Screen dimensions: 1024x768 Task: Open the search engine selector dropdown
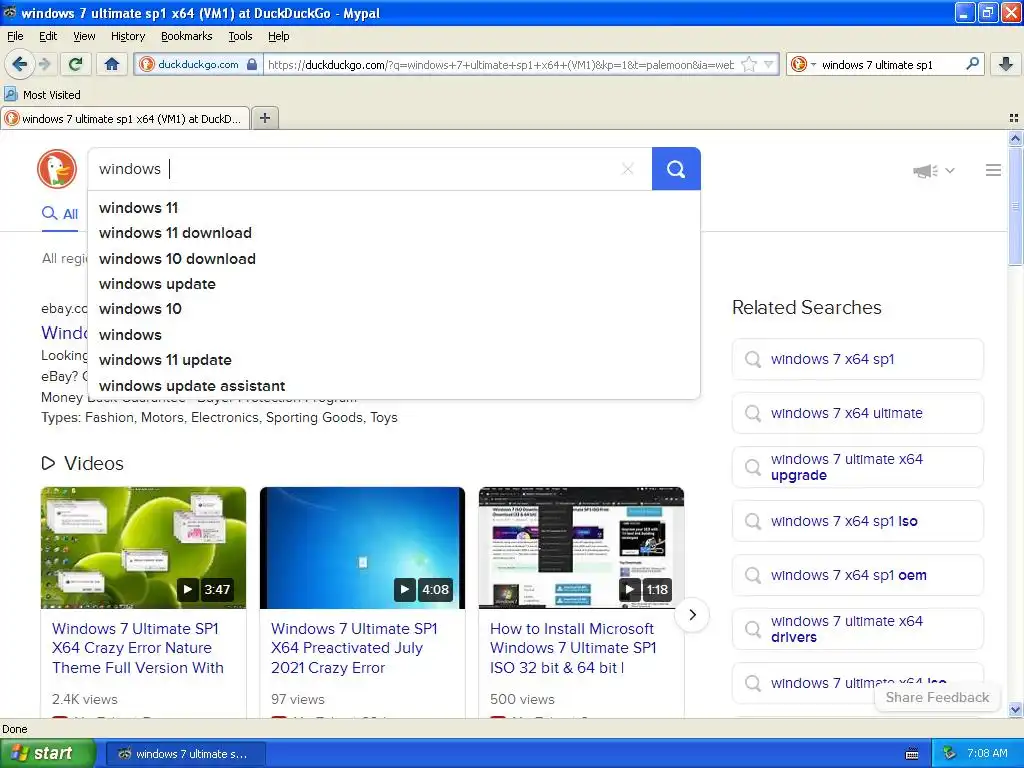pos(804,64)
